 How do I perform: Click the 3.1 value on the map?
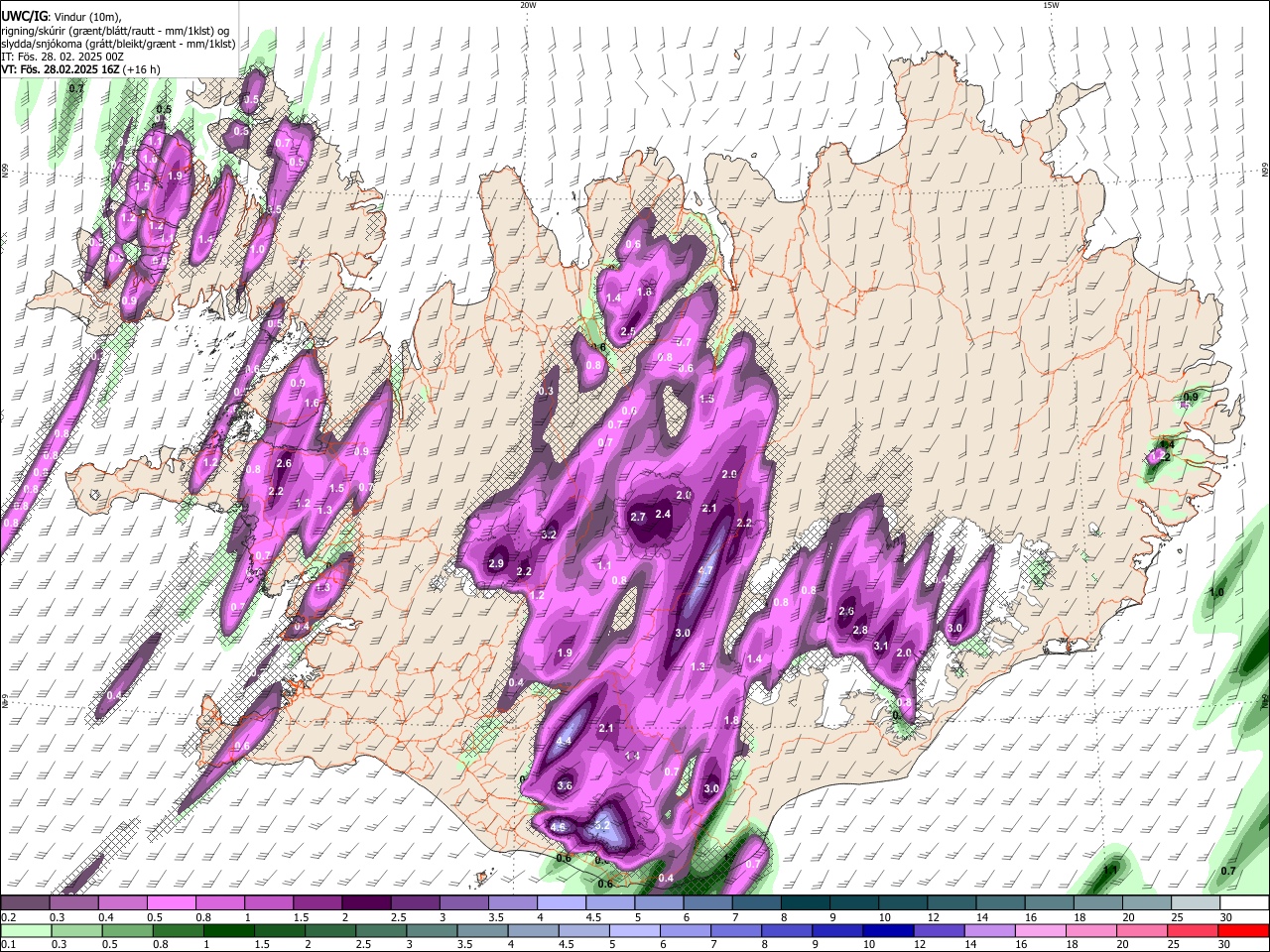(x=881, y=647)
